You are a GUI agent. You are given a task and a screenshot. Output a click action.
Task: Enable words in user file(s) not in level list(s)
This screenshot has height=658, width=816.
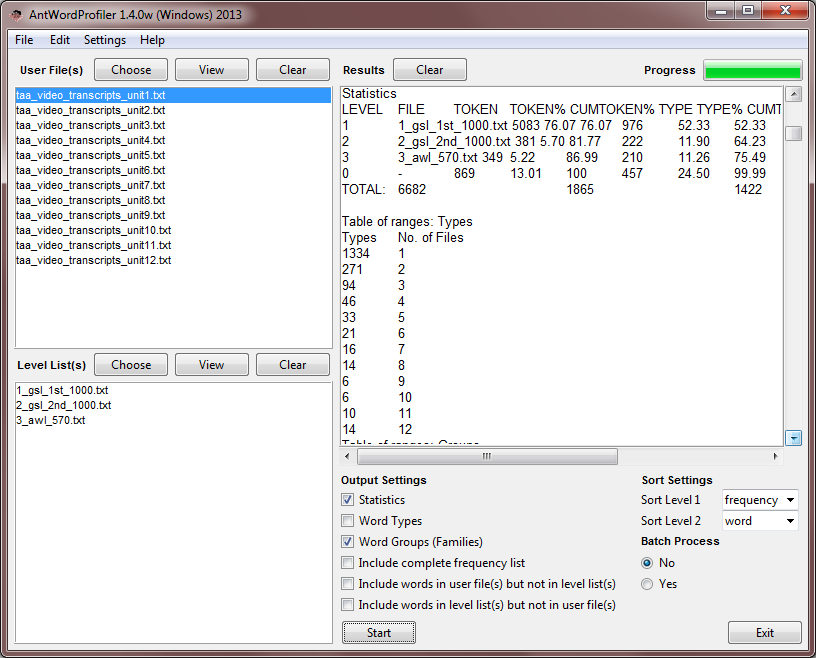point(348,584)
